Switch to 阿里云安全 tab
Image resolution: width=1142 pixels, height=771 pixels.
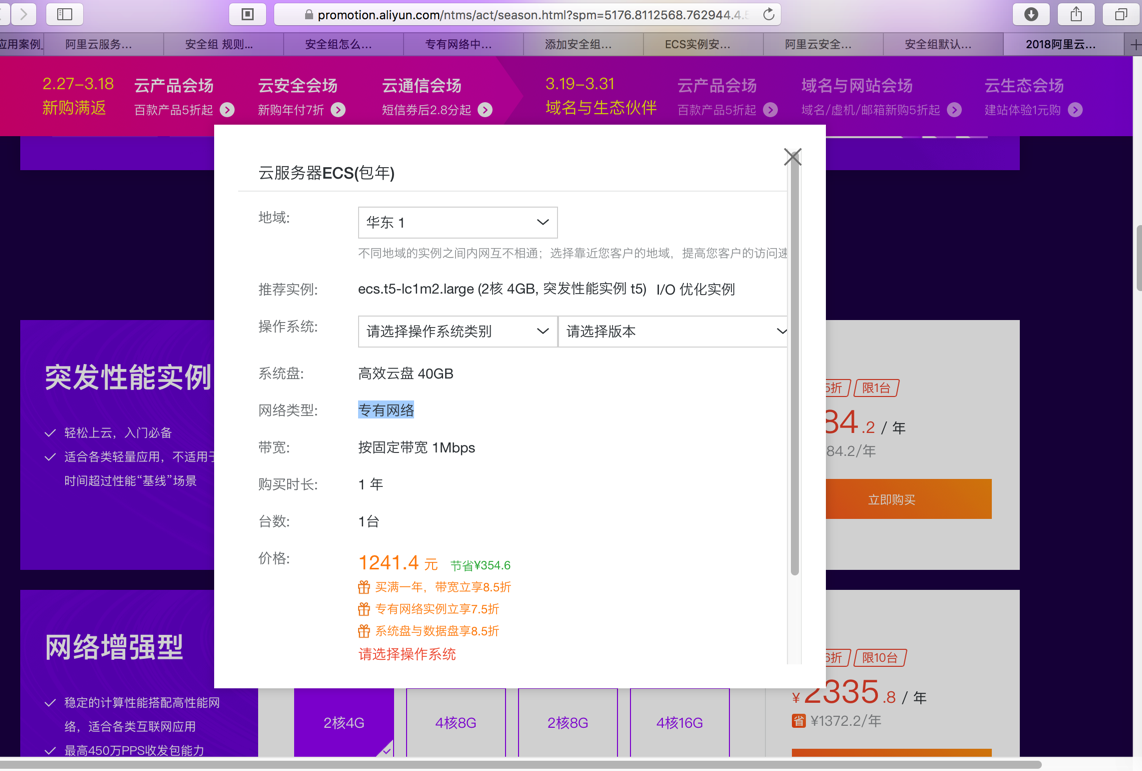823,44
